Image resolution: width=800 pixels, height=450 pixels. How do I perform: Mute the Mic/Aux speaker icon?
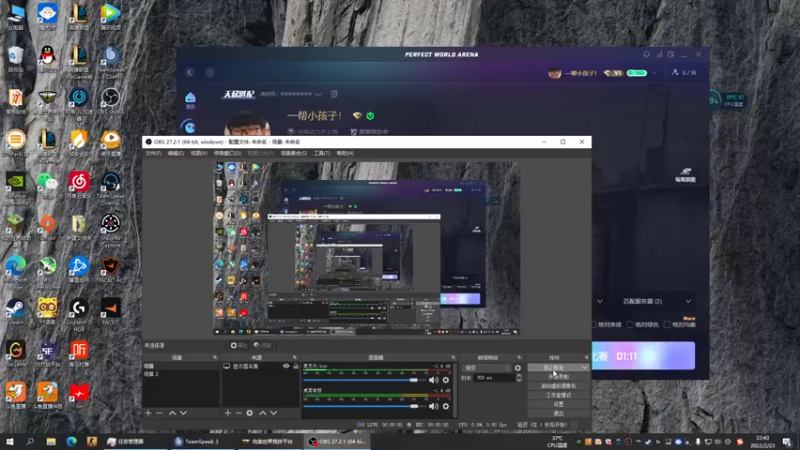433,380
